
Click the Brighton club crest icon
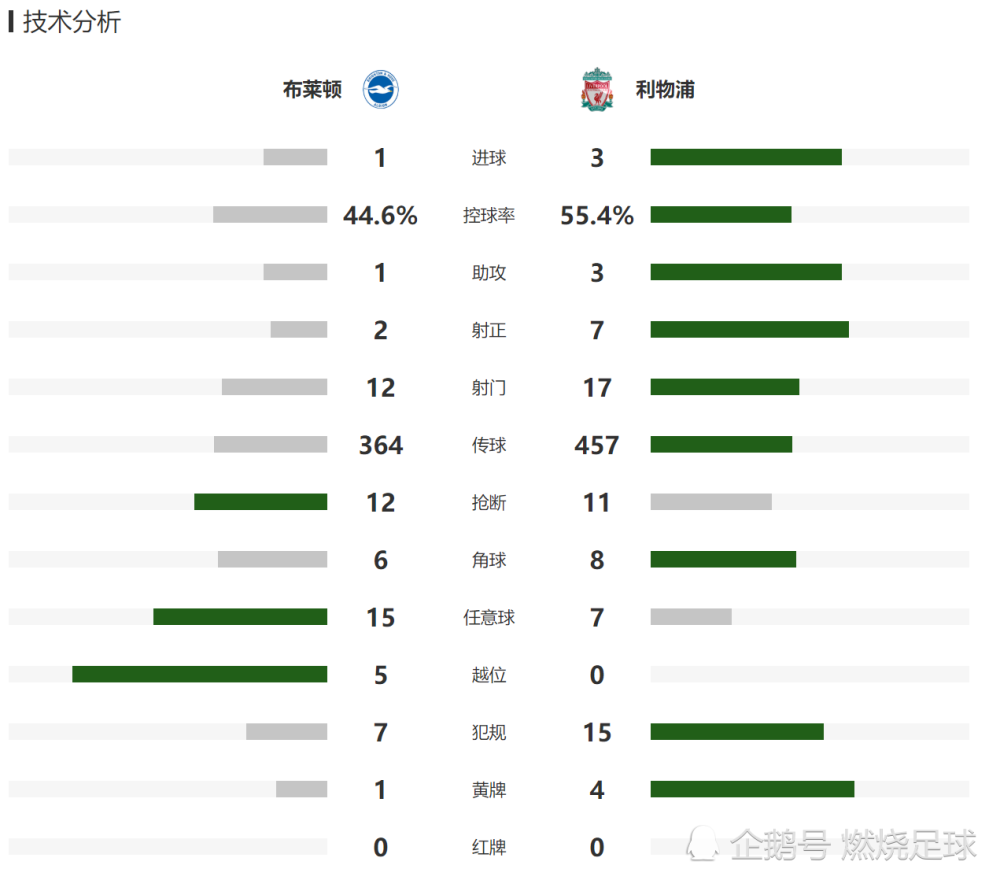tap(381, 89)
